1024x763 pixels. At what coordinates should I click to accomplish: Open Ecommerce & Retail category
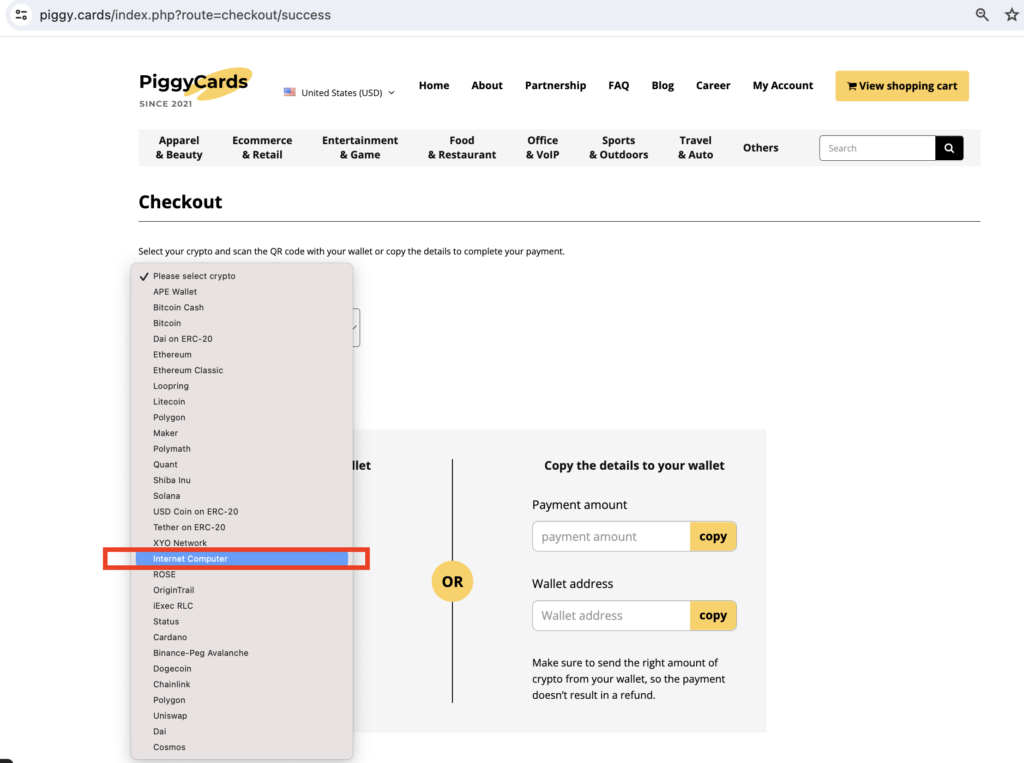262,148
